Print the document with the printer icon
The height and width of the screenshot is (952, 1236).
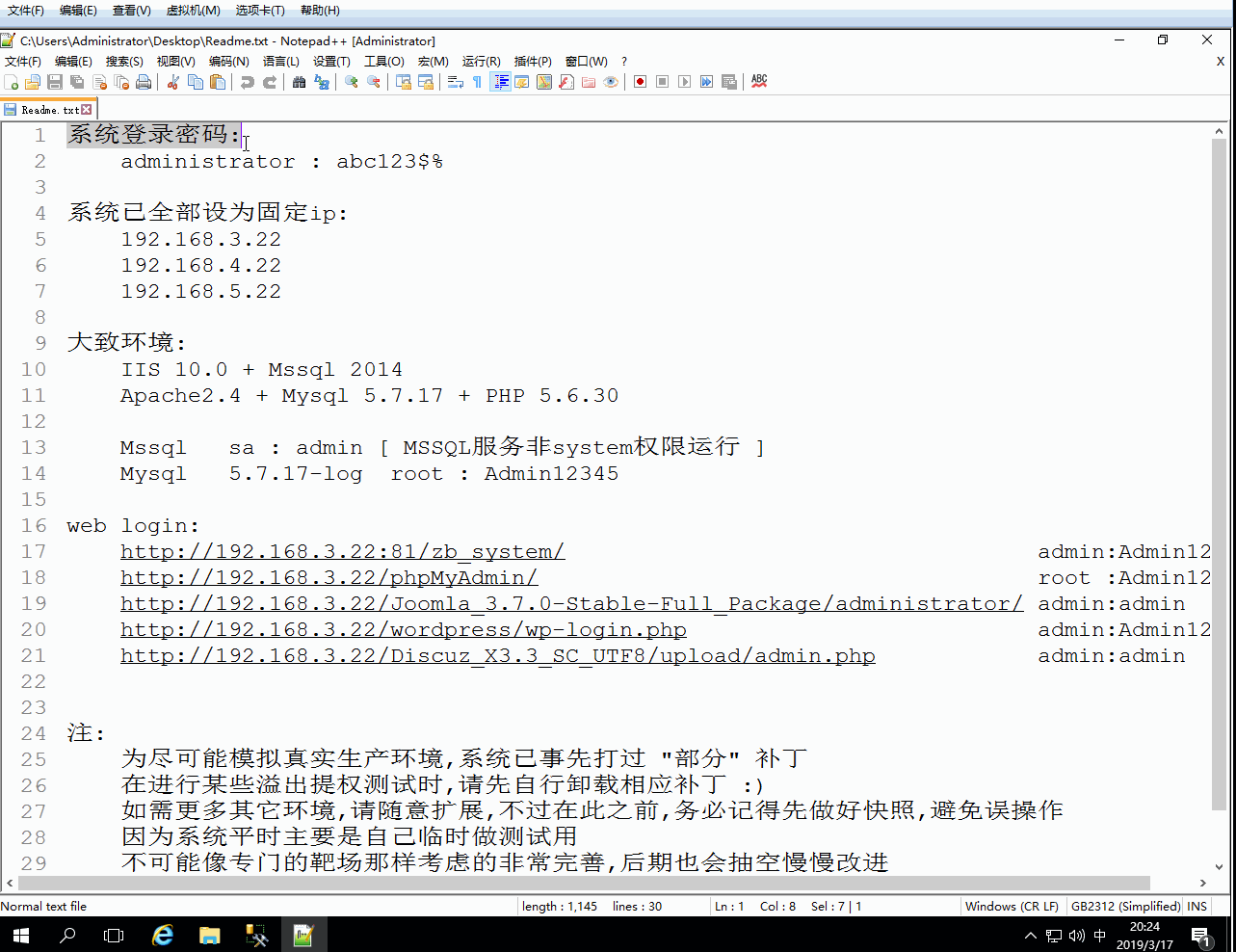[x=144, y=82]
